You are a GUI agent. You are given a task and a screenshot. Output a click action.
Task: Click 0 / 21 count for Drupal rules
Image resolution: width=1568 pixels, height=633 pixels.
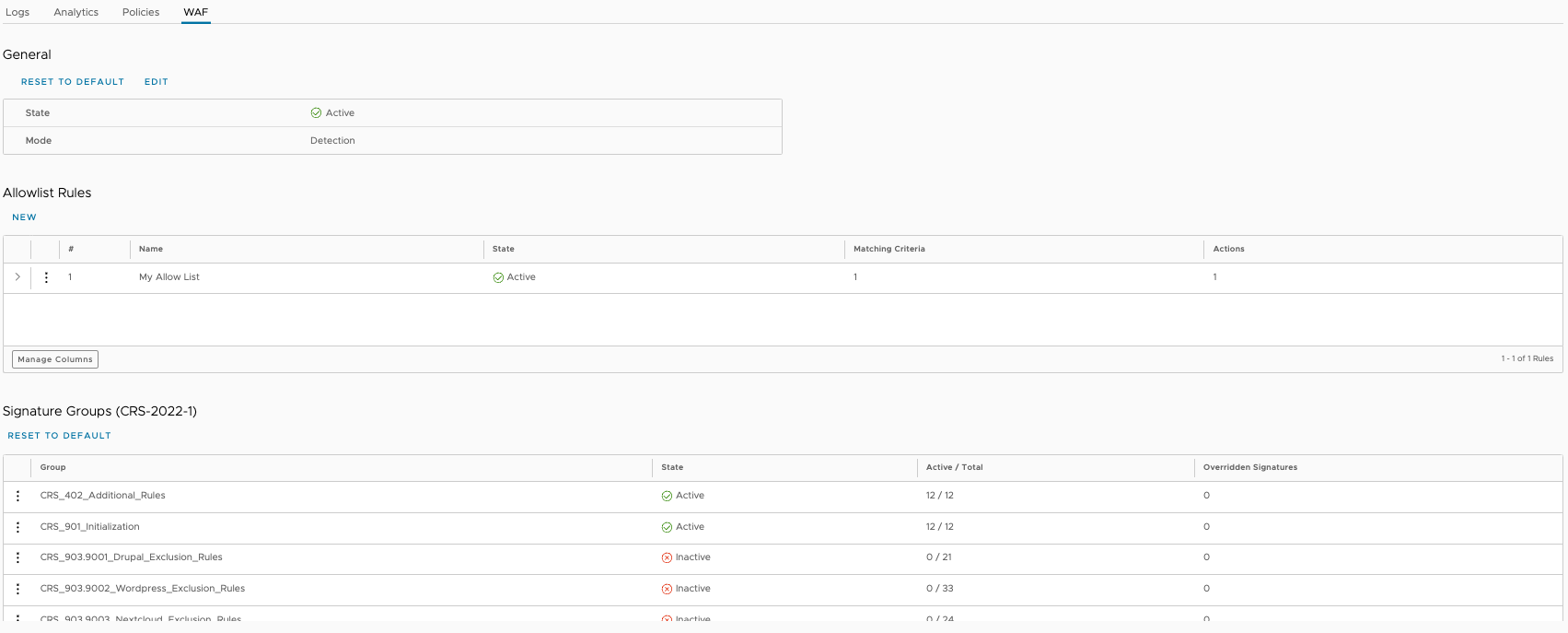click(939, 557)
